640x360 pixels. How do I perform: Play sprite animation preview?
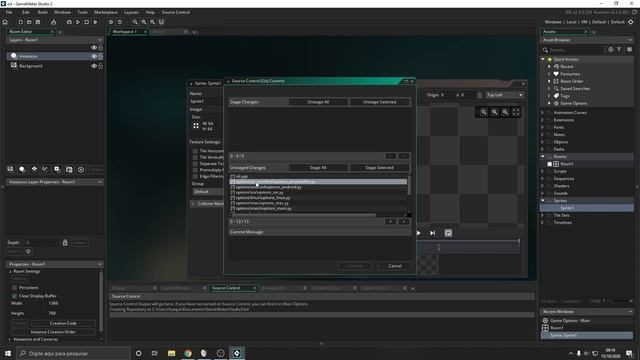(x=418, y=233)
